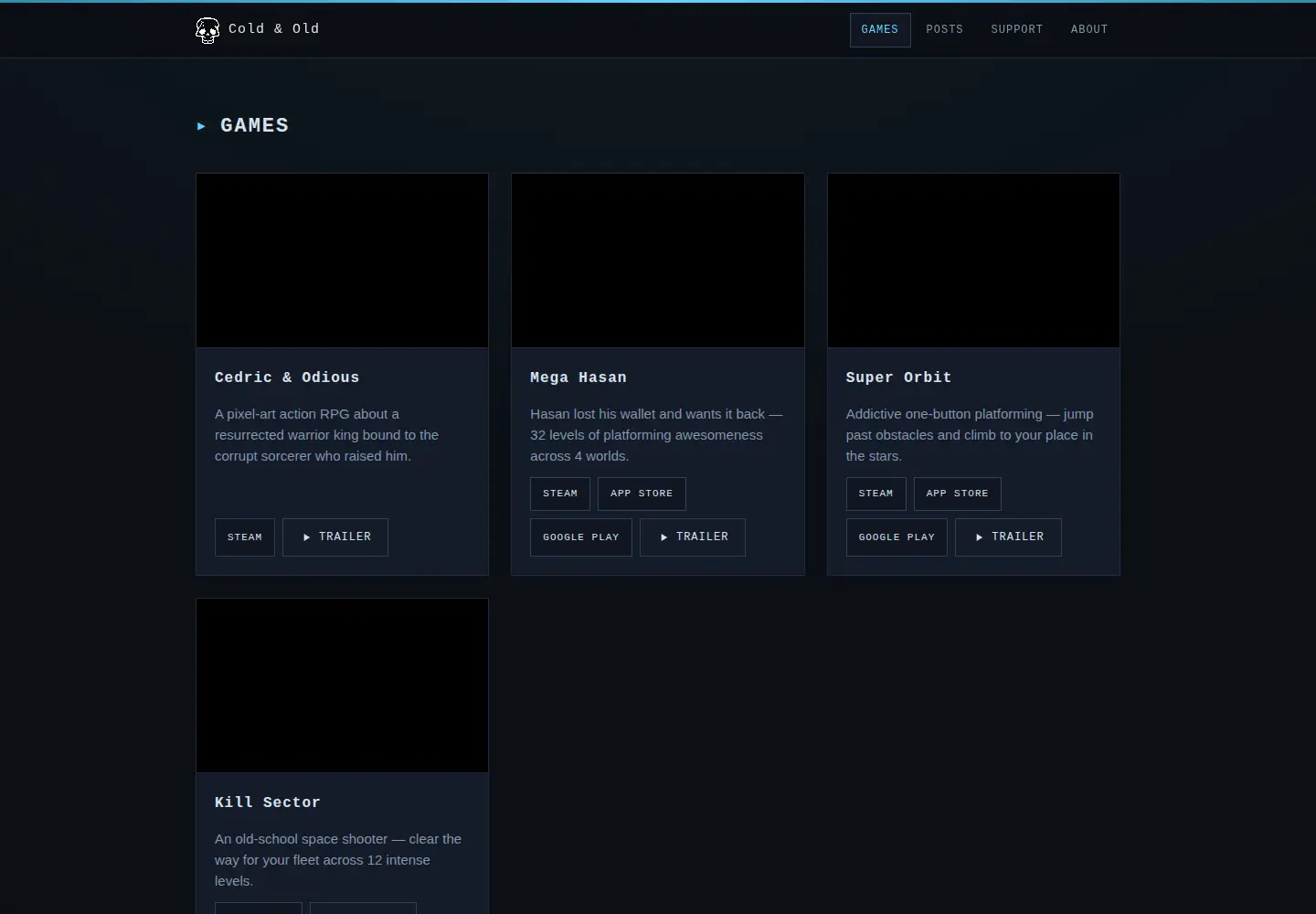Click Steam button for Cedric & Odious
The width and height of the screenshot is (1316, 914).
point(245,537)
